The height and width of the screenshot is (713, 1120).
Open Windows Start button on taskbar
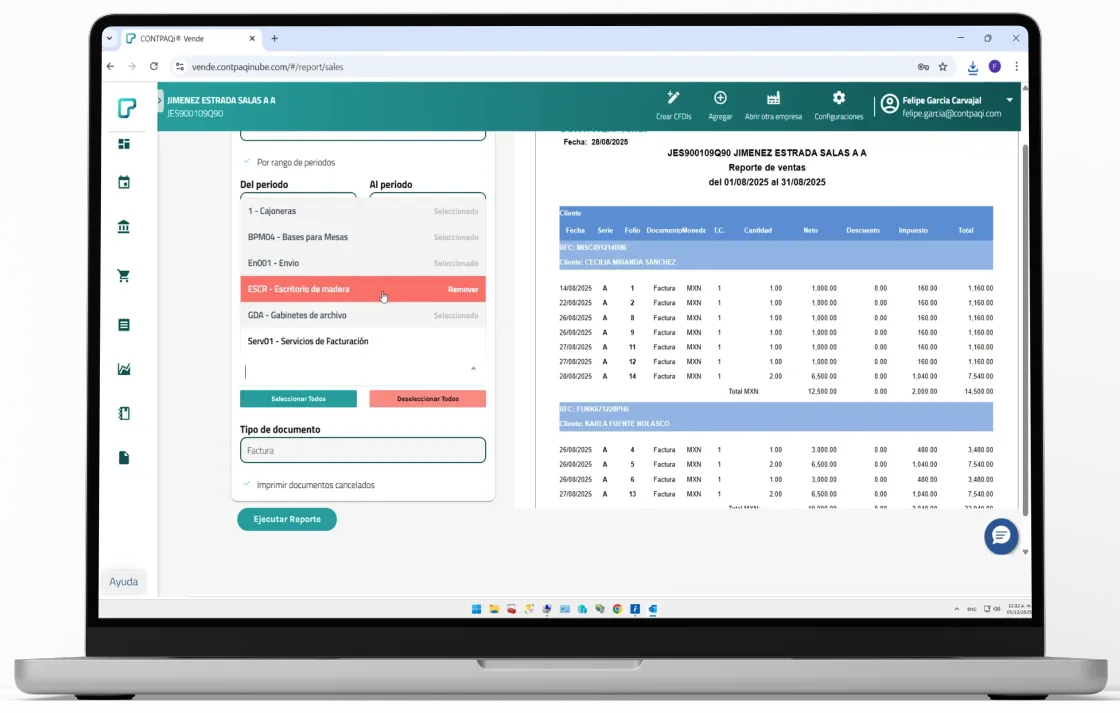(x=476, y=609)
